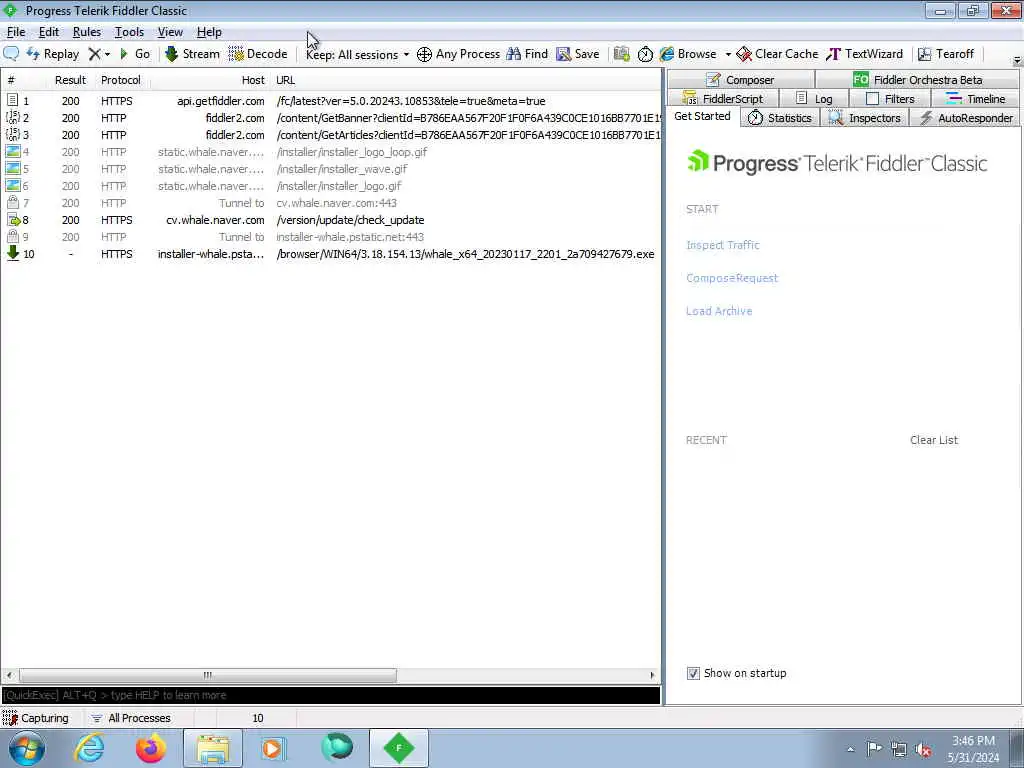
Task: Switch to the Filters tab
Action: point(890,99)
